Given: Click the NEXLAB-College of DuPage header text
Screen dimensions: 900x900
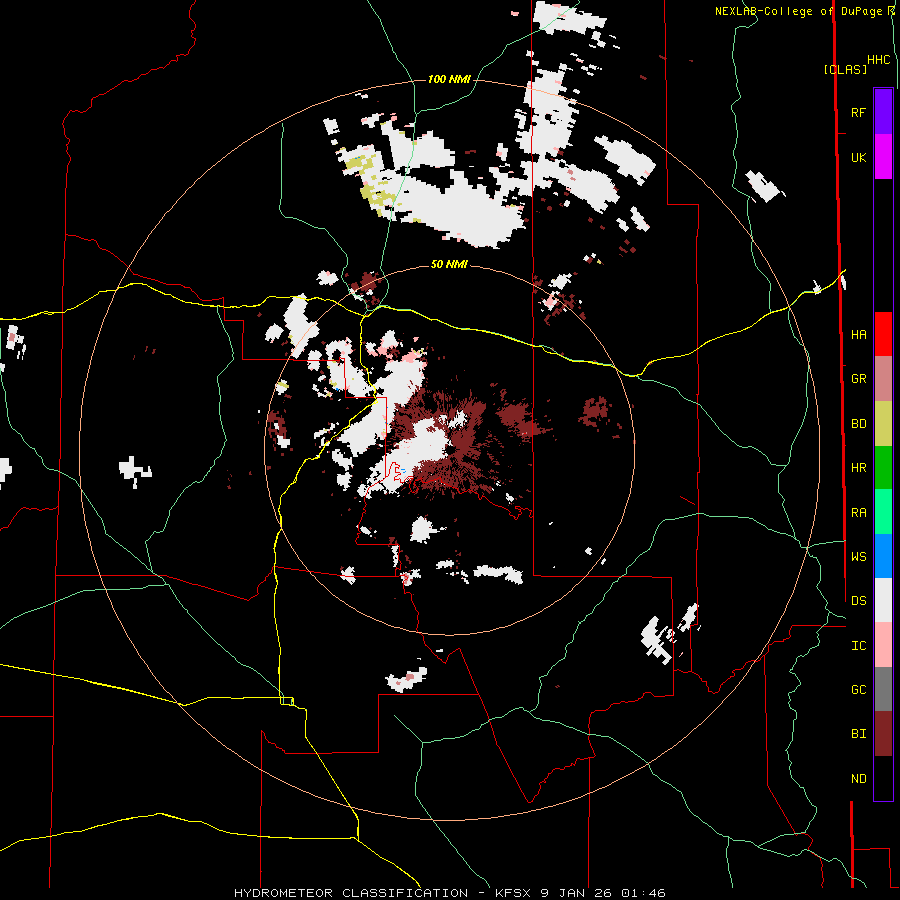Looking at the screenshot, I should point(799,11).
